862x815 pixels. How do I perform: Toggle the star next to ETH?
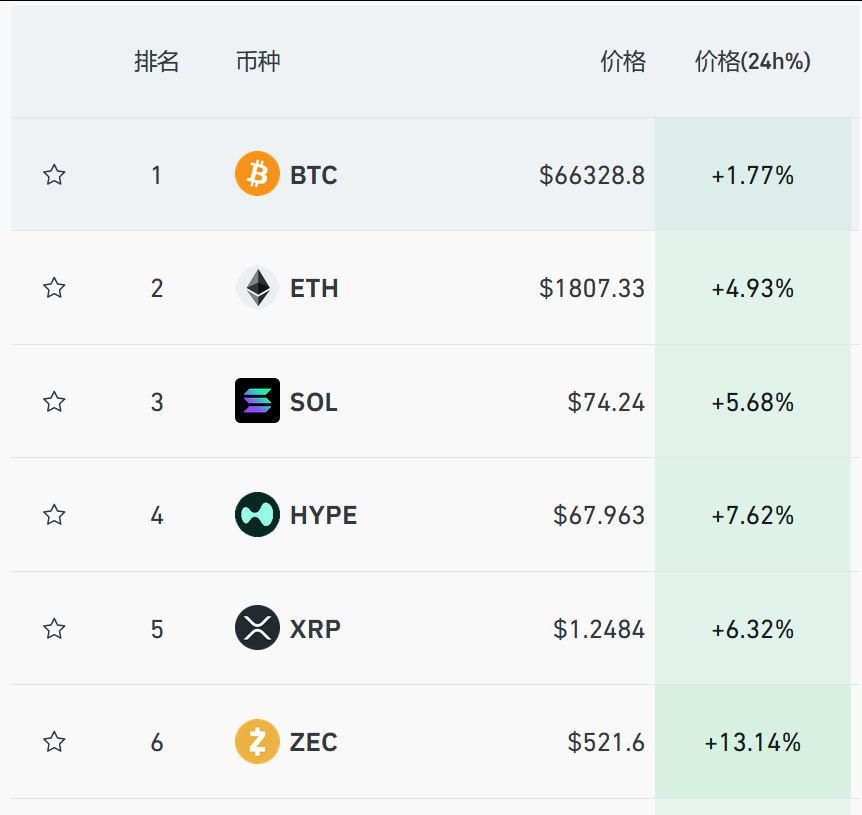pos(54,288)
